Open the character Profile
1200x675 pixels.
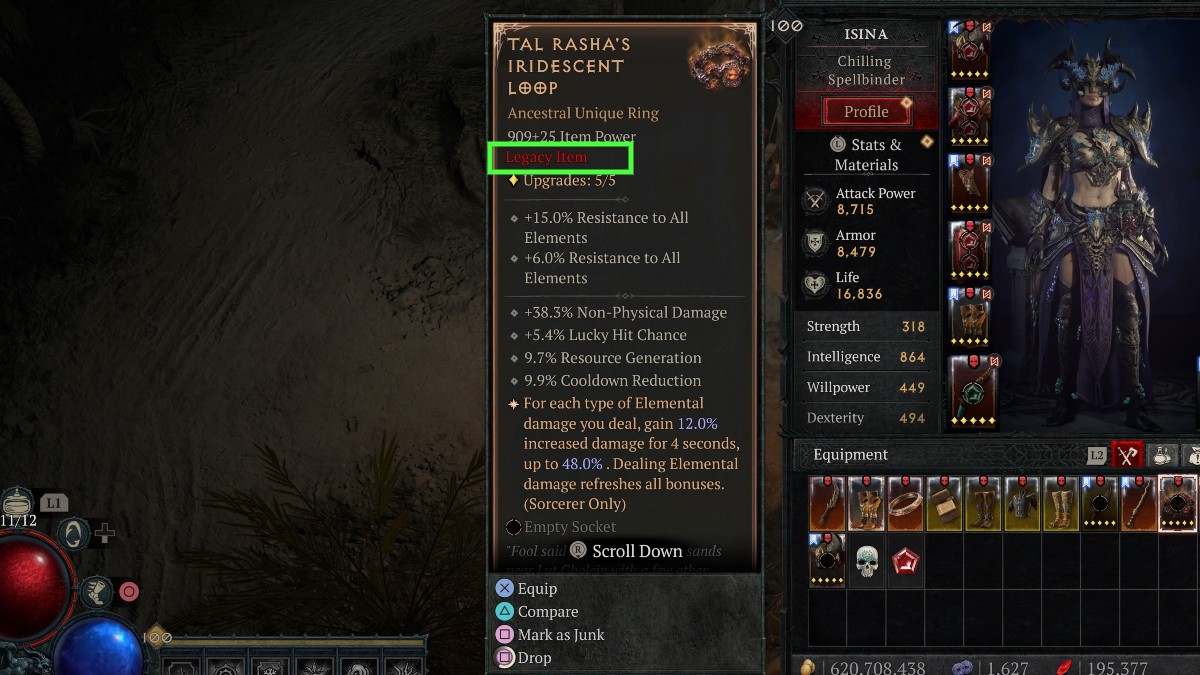[866, 111]
